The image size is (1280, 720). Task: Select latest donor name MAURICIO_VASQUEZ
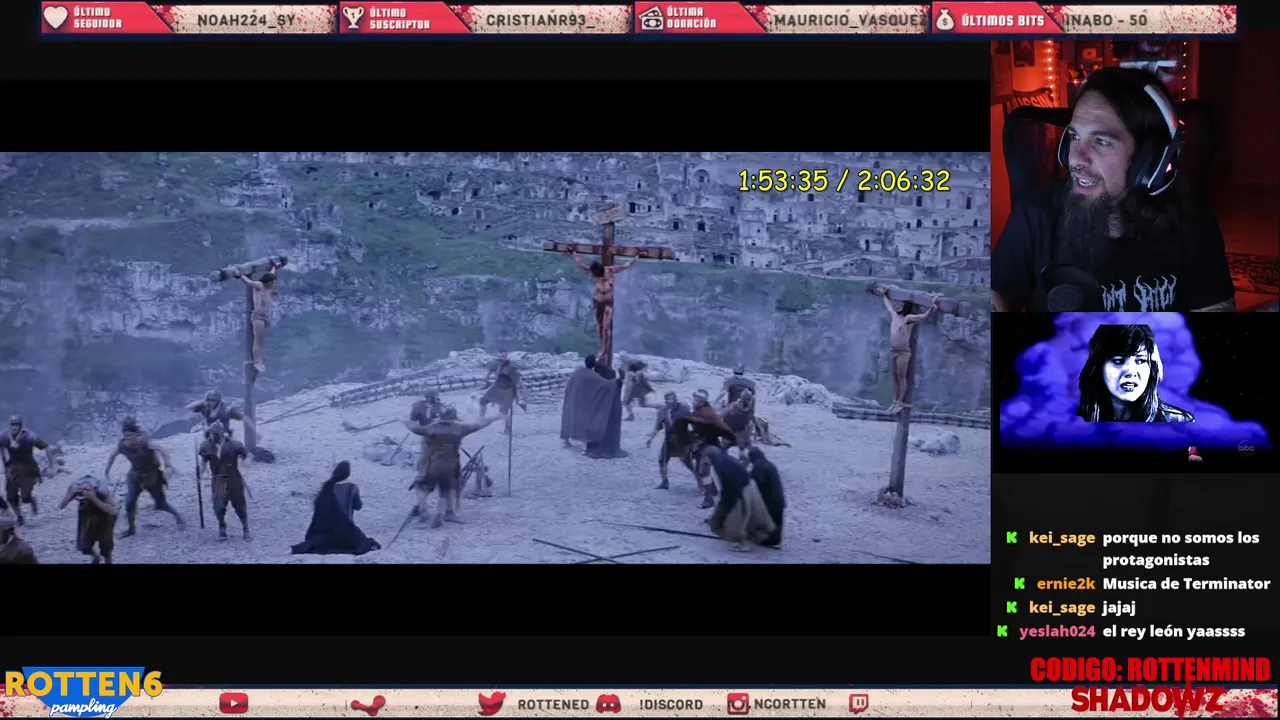pyautogui.click(x=850, y=20)
